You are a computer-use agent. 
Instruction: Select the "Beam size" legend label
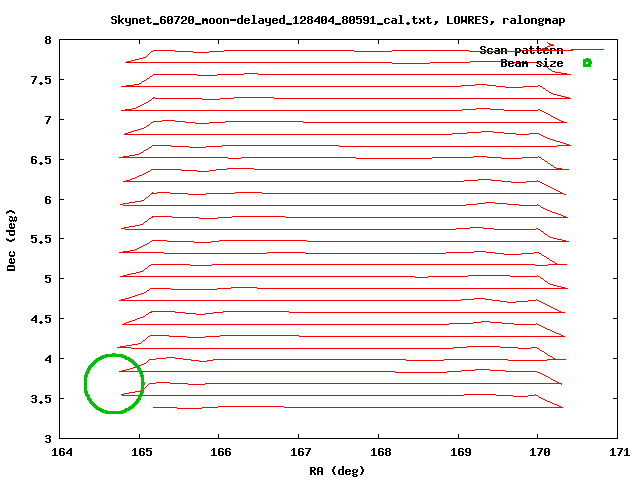[531, 63]
